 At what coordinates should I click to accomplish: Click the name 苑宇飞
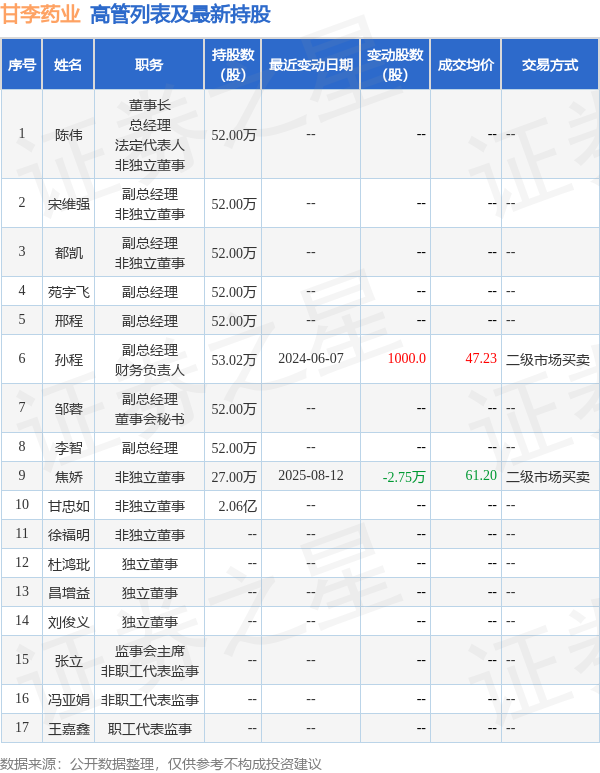(x=69, y=292)
